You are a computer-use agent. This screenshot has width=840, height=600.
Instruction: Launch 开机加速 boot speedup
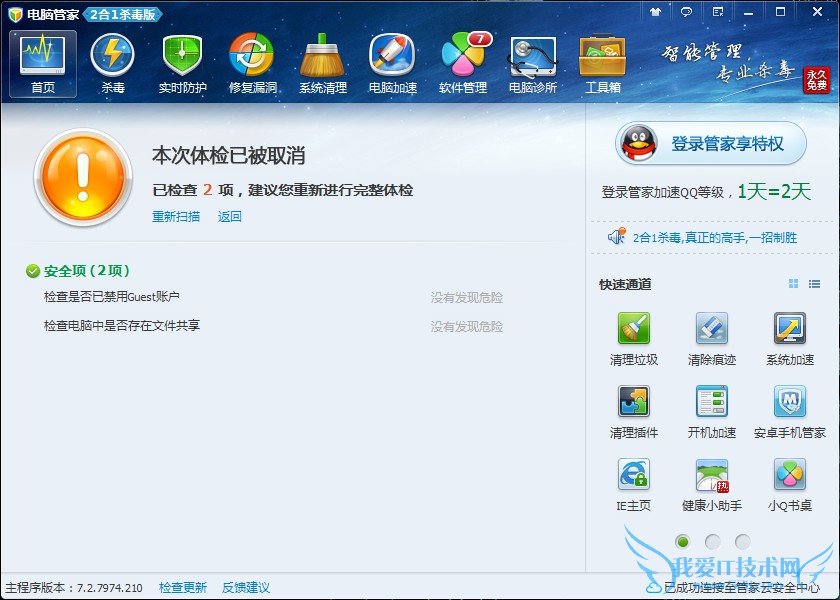pyautogui.click(x=711, y=412)
